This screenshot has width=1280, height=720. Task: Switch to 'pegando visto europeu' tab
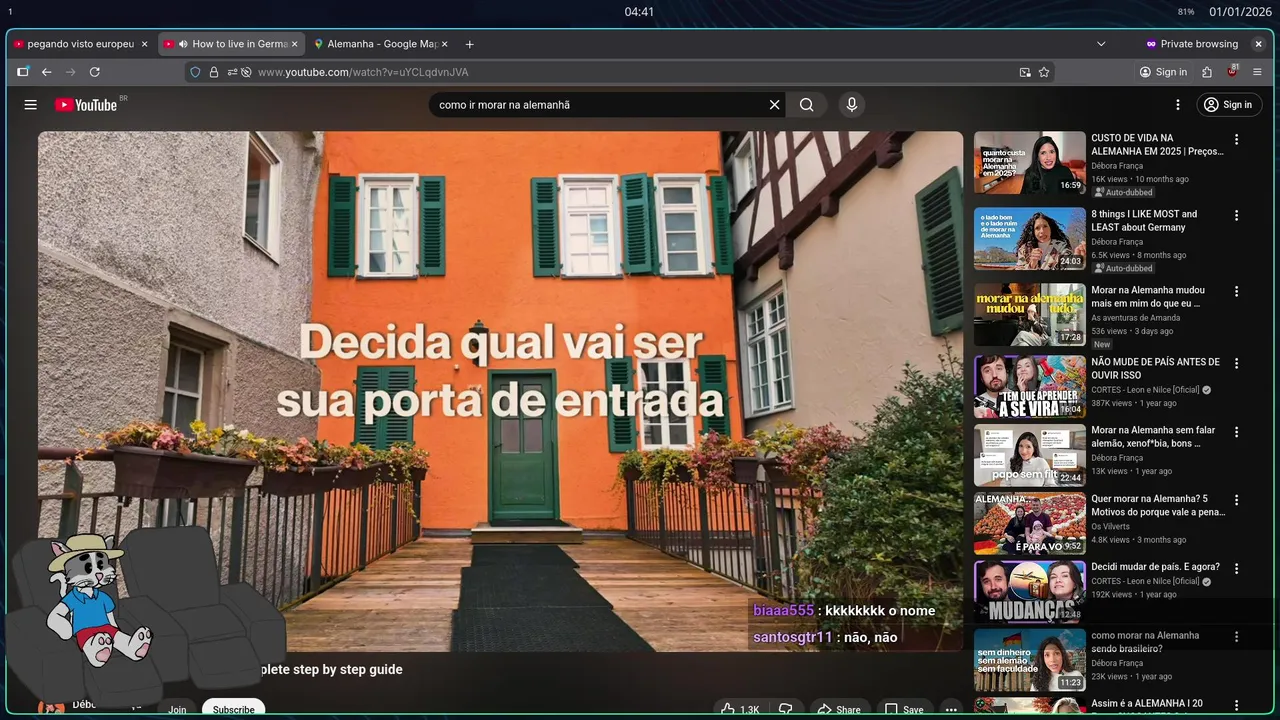coord(81,44)
